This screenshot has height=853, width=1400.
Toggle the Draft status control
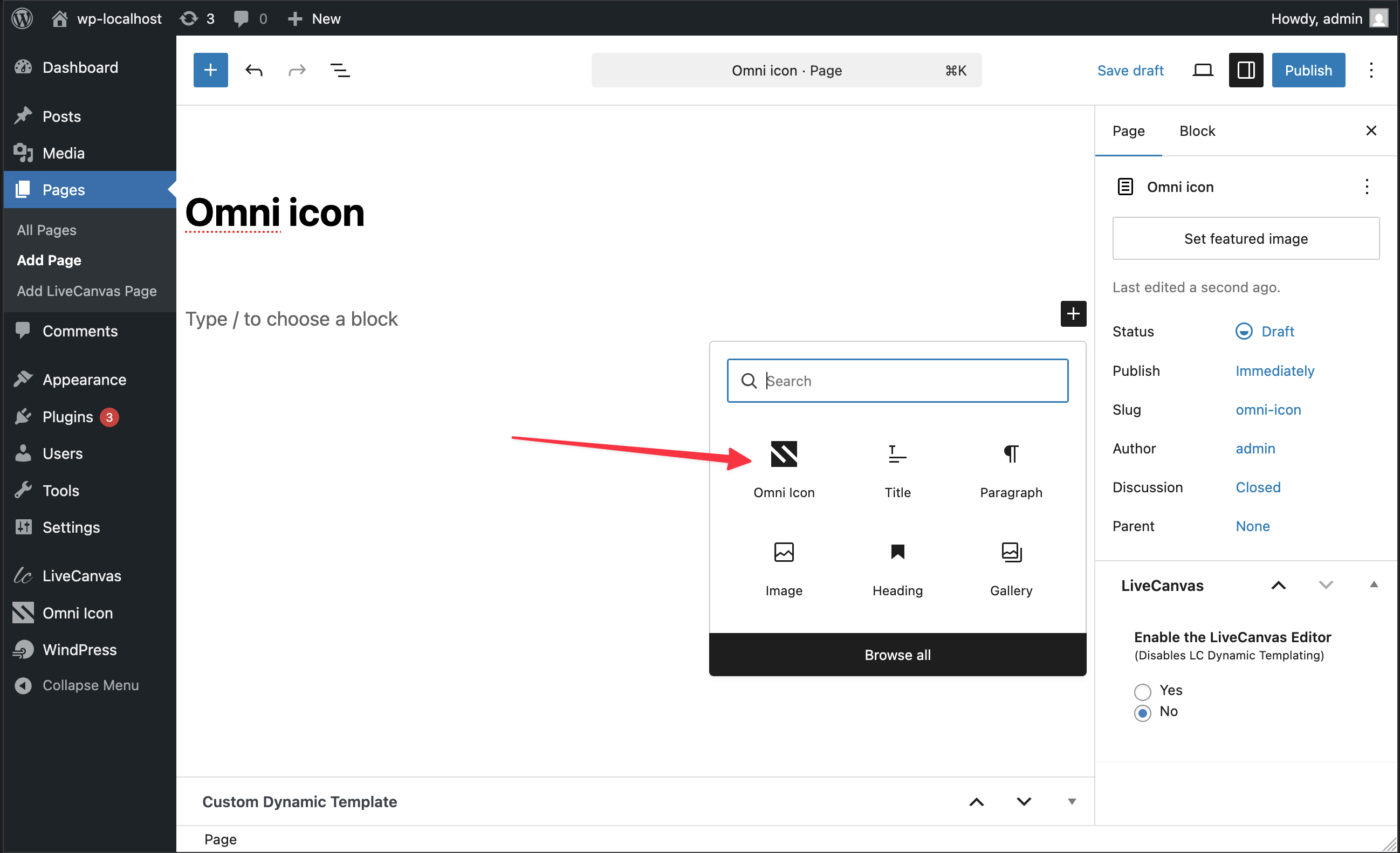[1265, 331]
